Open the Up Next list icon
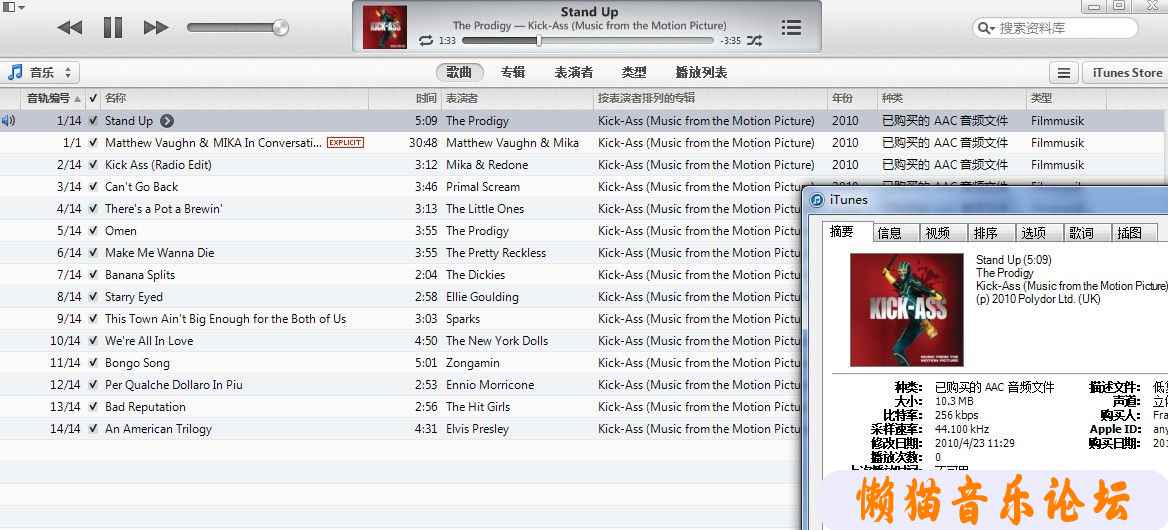The width and height of the screenshot is (1168, 530). click(791, 28)
